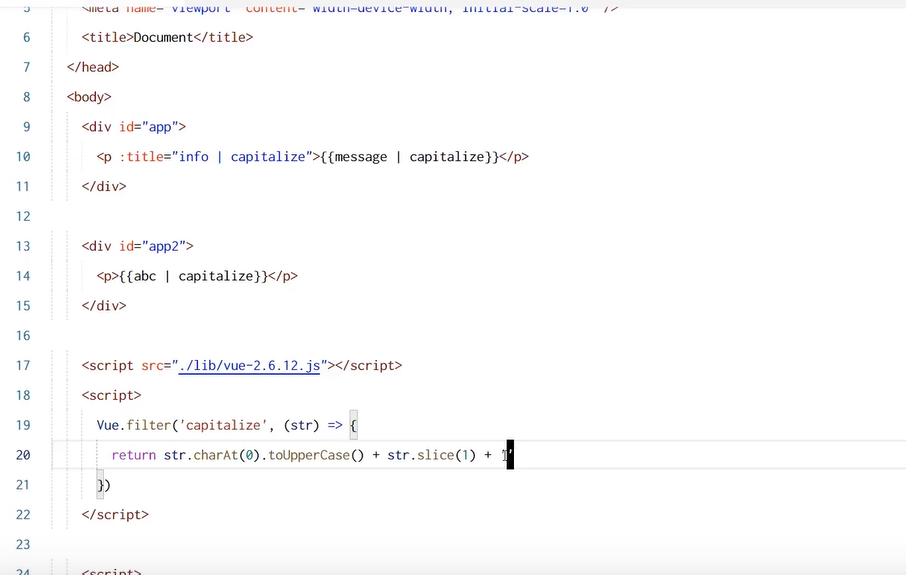This screenshot has height=575, width=906.
Task: Click the closing }) on line 21
Action: point(103,485)
